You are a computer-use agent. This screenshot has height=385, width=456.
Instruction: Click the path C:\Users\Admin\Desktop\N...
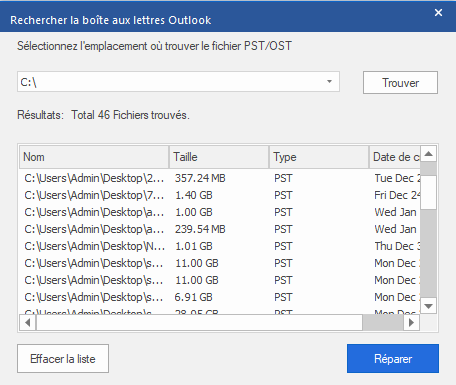point(94,246)
